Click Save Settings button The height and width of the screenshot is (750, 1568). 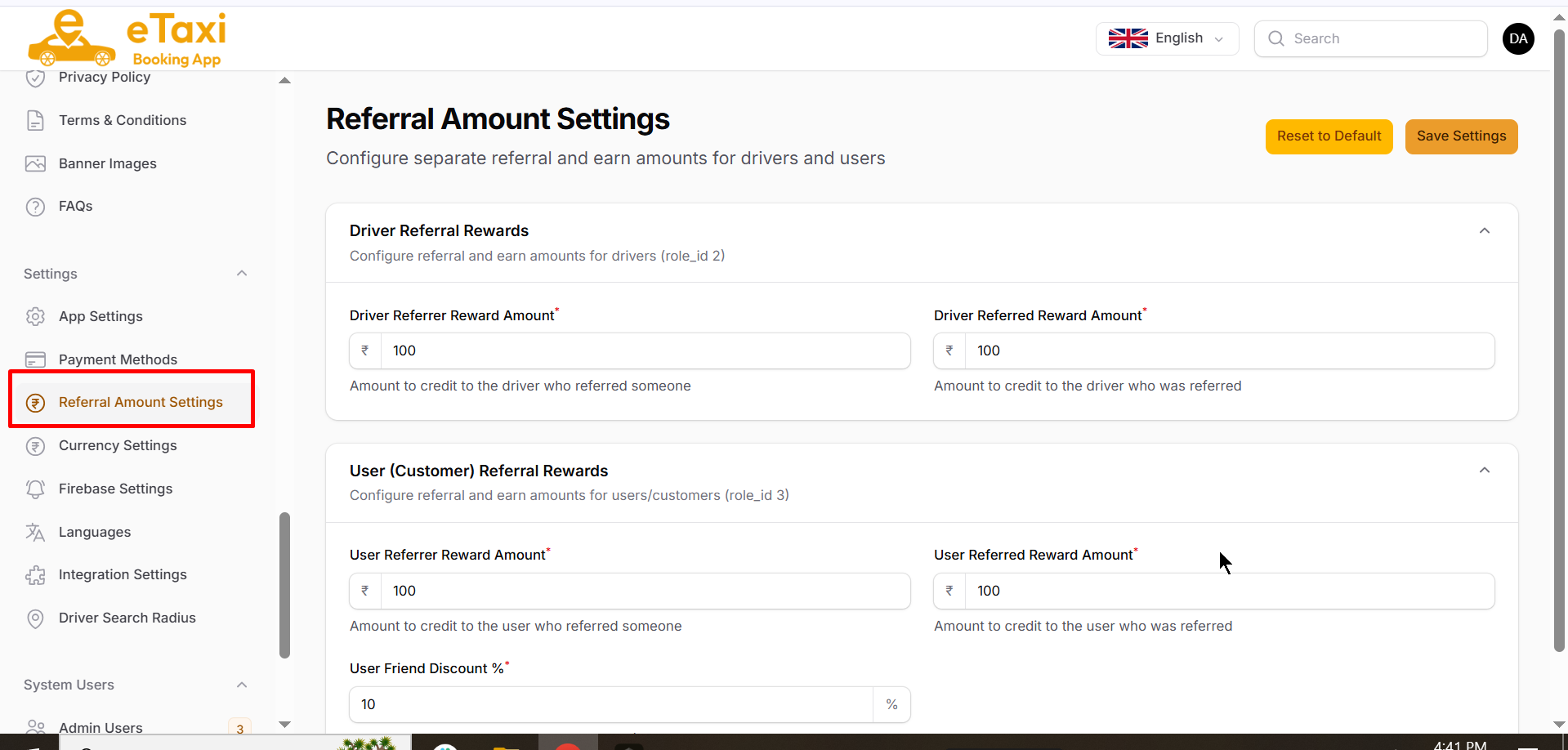(1461, 136)
